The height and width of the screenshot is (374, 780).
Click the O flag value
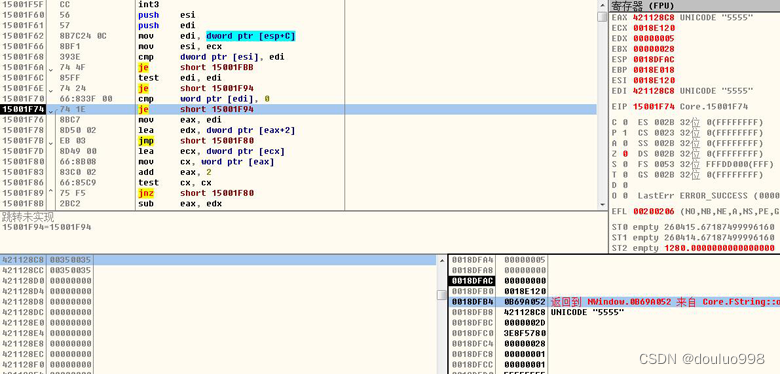pyautogui.click(x=625, y=195)
